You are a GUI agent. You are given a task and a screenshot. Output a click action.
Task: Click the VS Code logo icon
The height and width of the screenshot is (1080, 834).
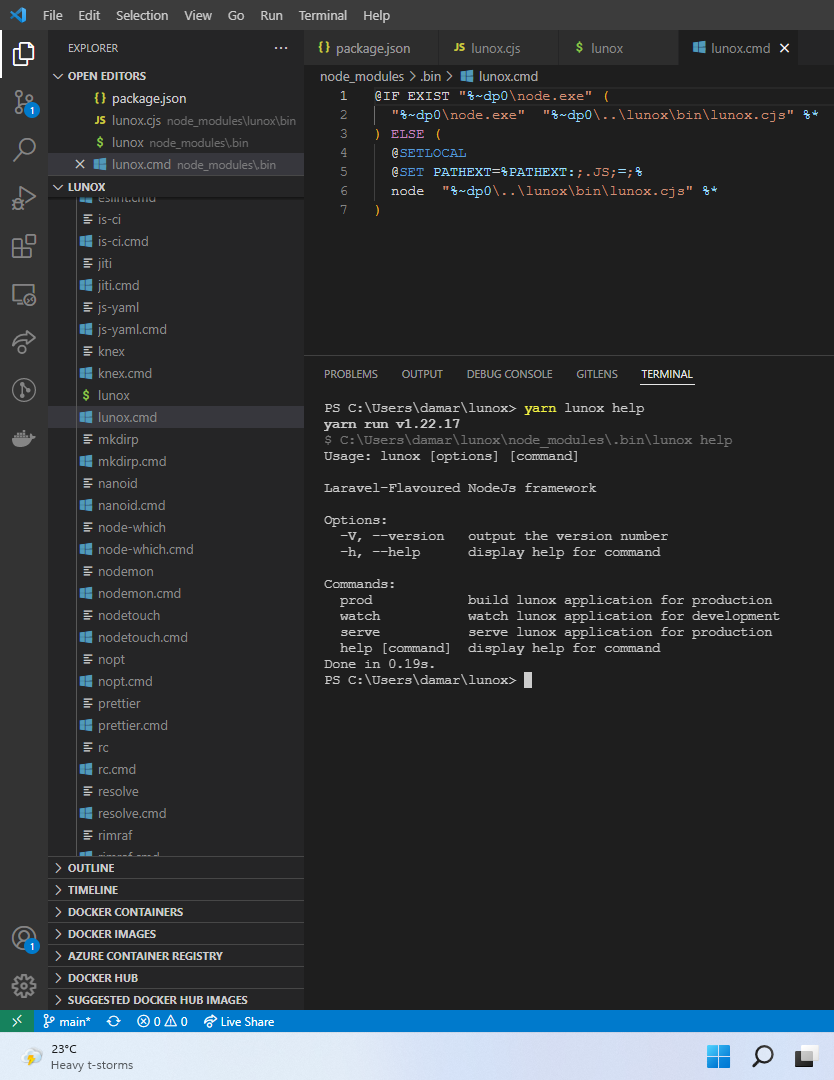[x=18, y=14]
